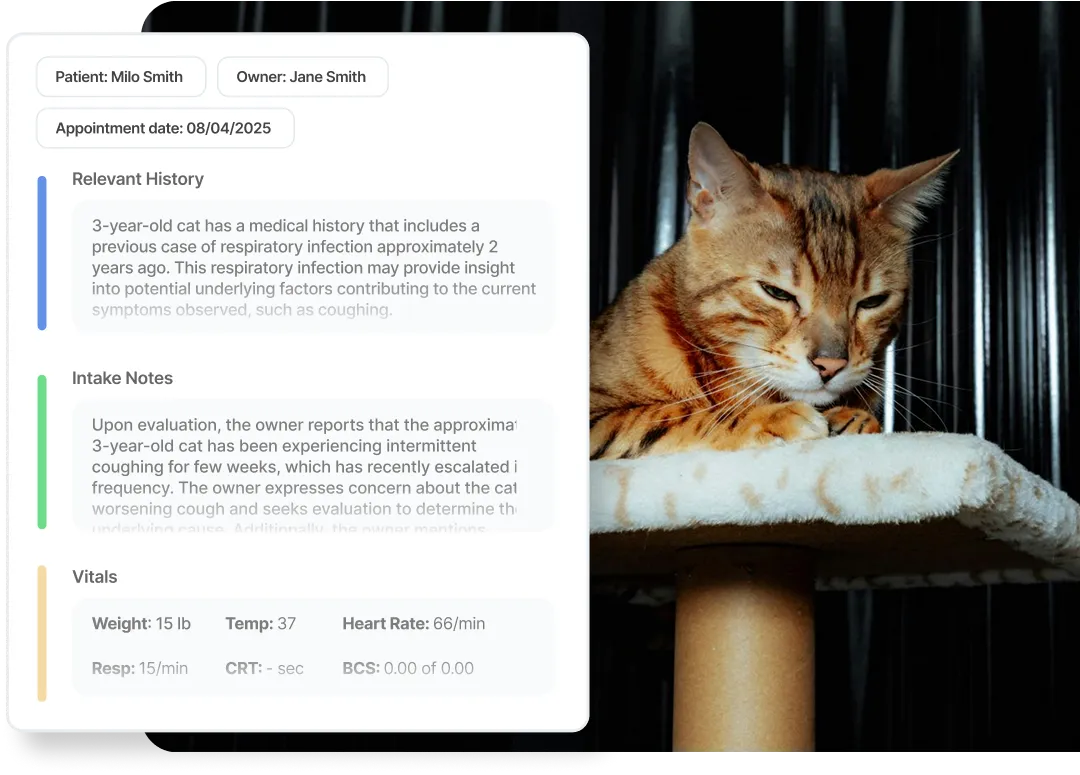
Task: Open the Appointment date 08/04/2025 field
Action: 165,129
